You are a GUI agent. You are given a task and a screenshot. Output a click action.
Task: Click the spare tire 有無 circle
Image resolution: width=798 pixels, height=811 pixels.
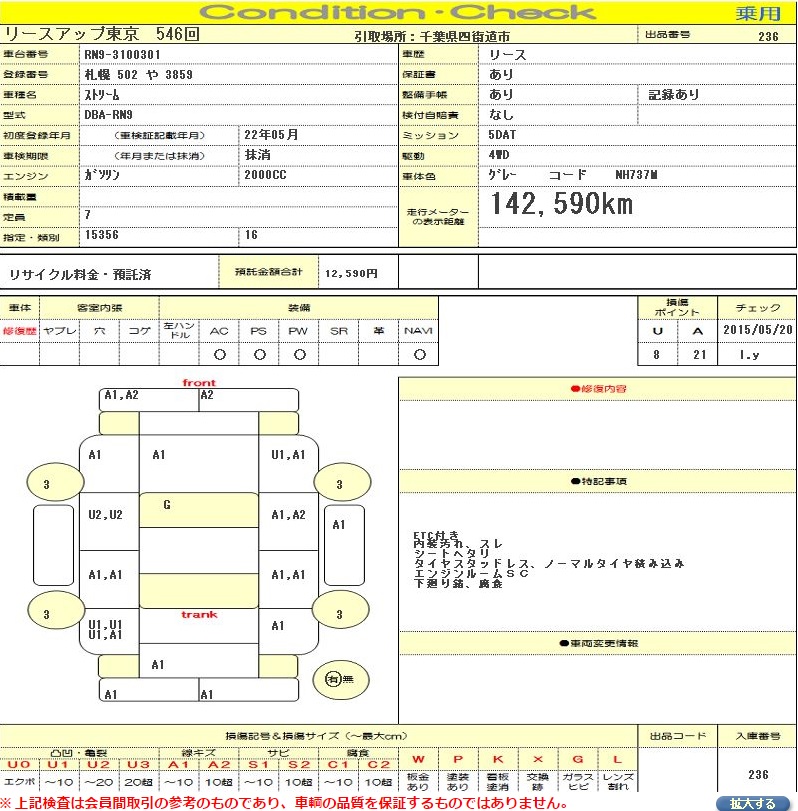[x=333, y=679]
